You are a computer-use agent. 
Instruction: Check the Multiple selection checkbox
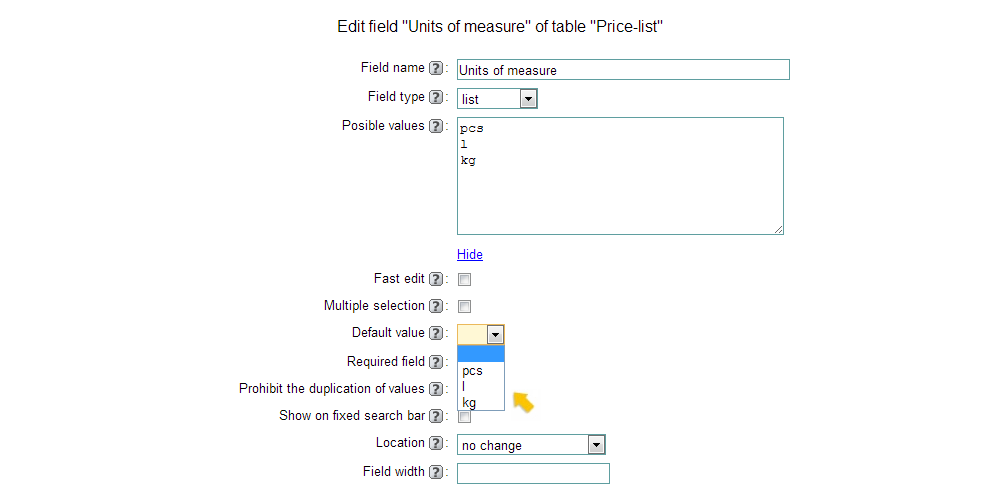coord(465,307)
